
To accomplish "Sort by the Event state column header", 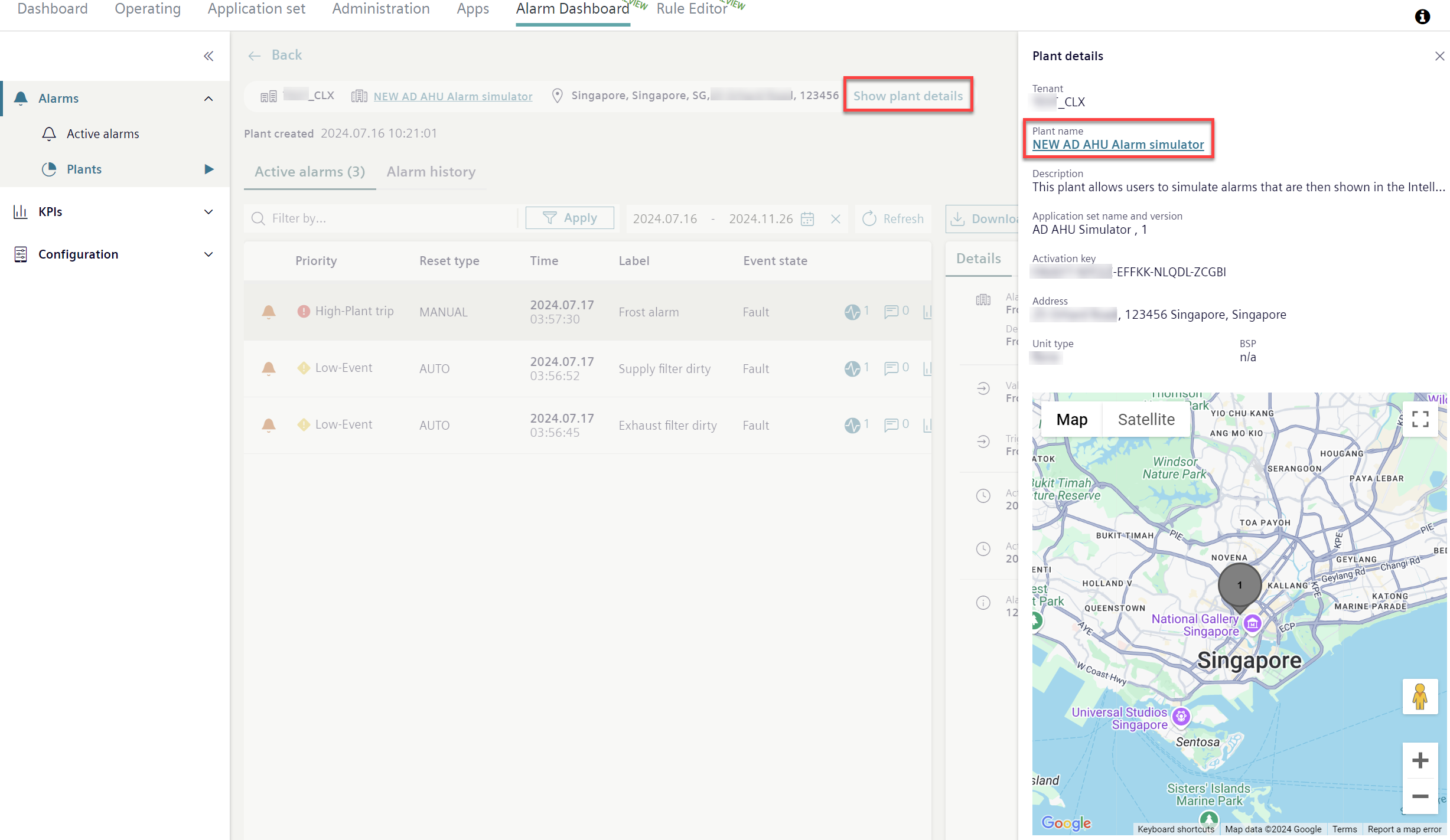I will 775,261.
